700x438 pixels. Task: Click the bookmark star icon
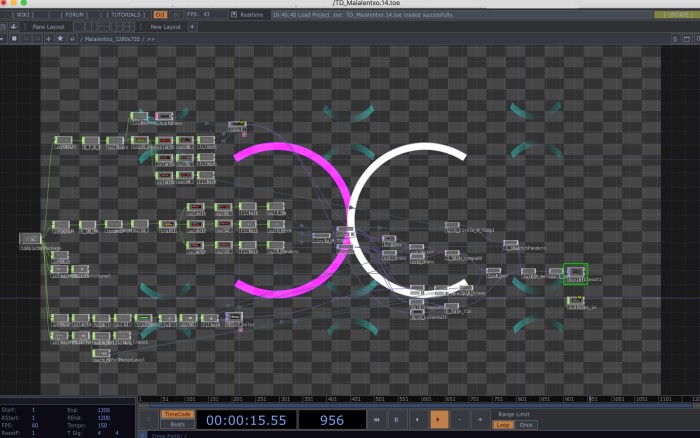pos(60,38)
